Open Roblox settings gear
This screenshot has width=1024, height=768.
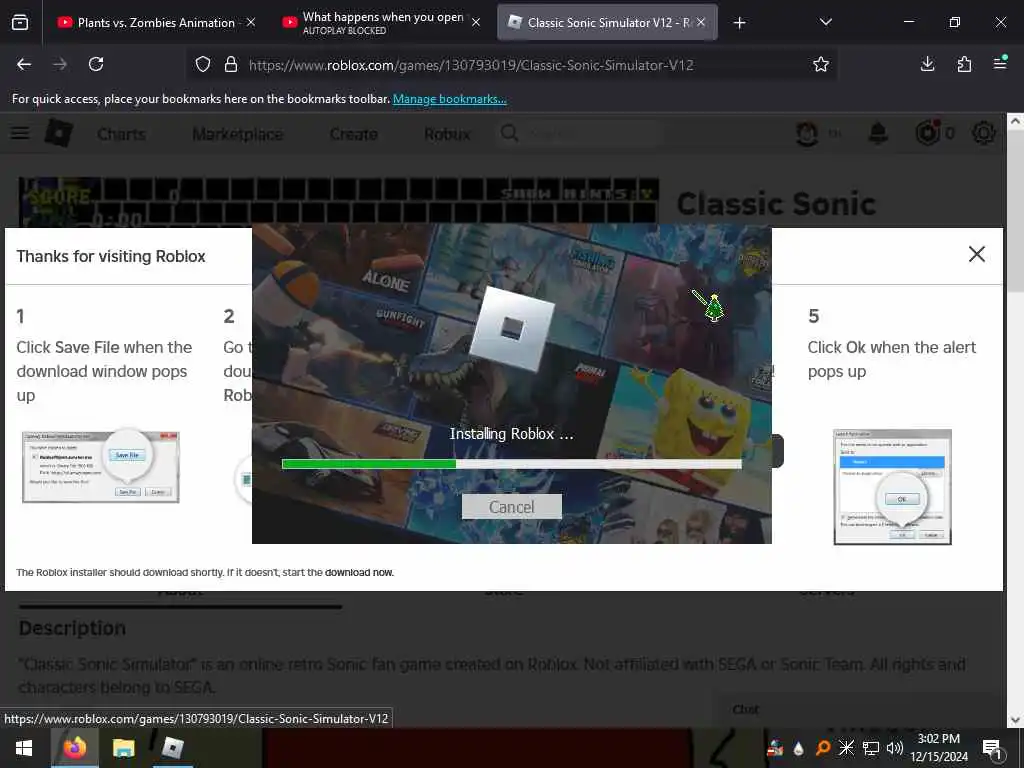[x=984, y=133]
